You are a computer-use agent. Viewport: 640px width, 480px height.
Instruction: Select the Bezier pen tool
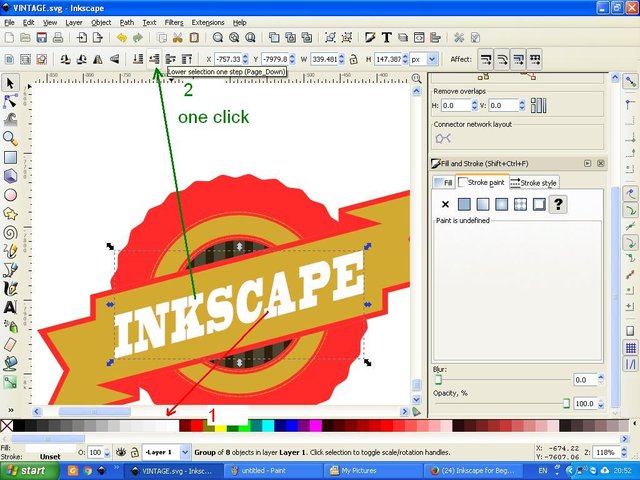(10, 269)
